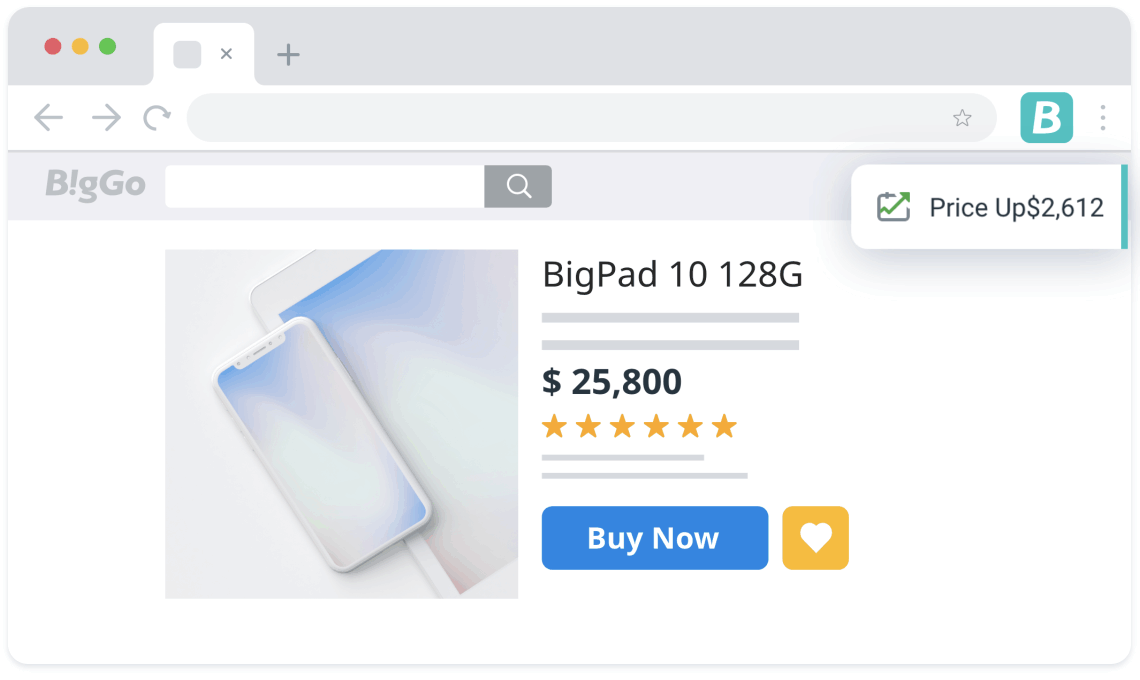Go forward with right arrow
Viewport: 1140px width, 680px height.
[106, 117]
